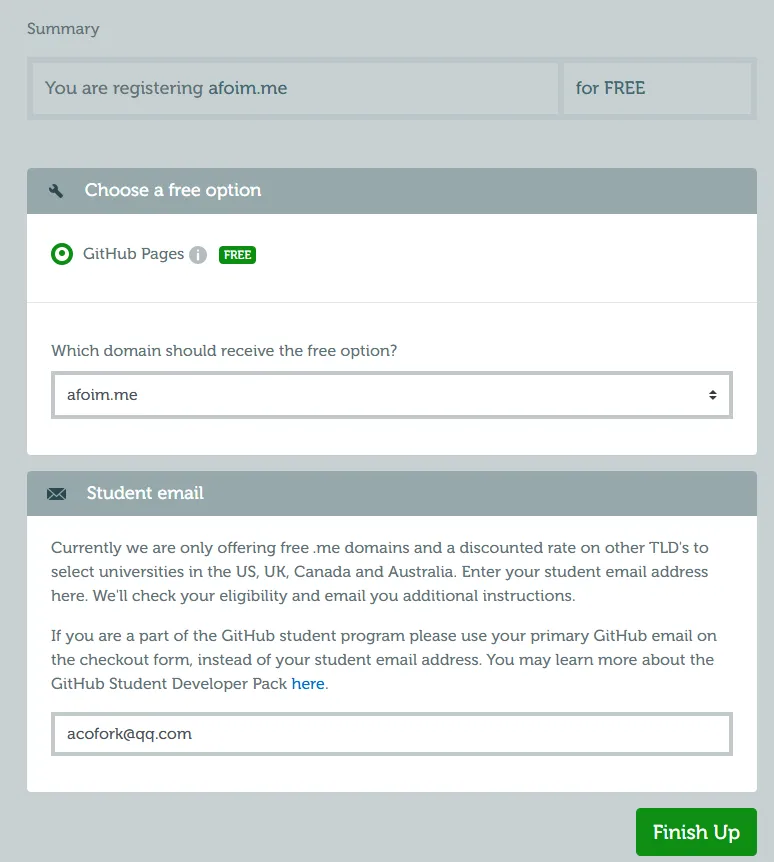Click the 'Which domain should receive' label
The image size is (774, 862).
224,351
